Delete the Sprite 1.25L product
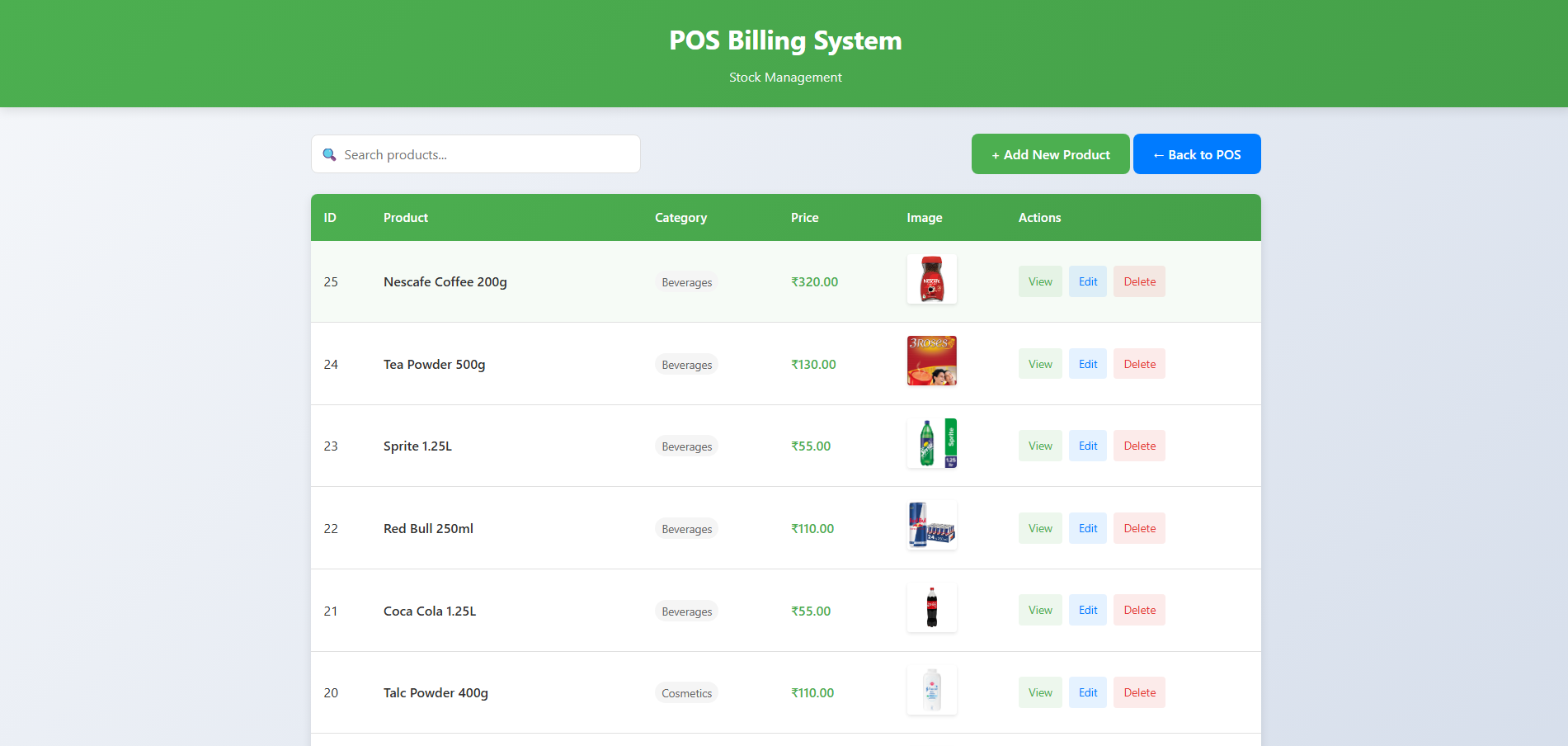 click(x=1138, y=446)
